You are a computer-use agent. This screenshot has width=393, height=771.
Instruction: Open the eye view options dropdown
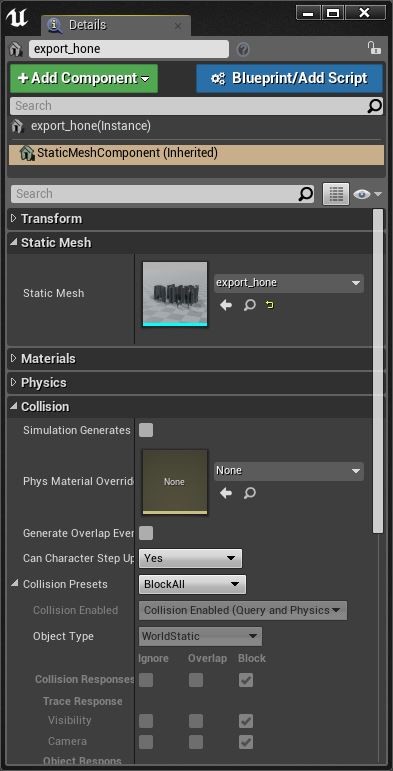[x=367, y=194]
